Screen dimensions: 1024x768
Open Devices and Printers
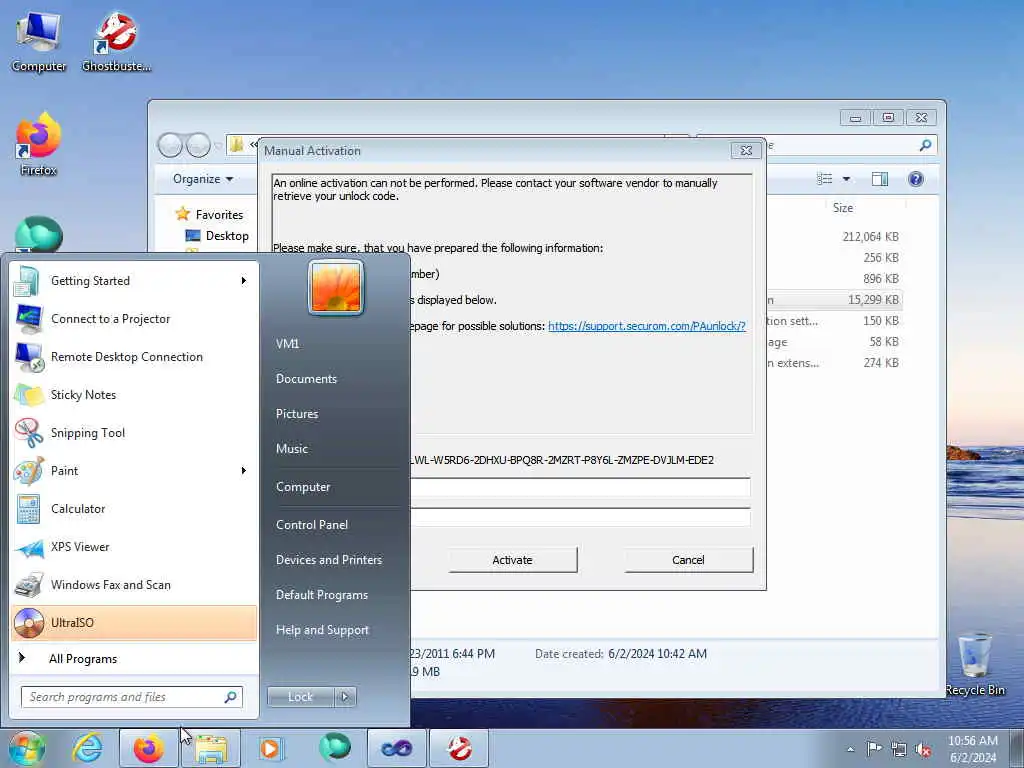(328, 560)
